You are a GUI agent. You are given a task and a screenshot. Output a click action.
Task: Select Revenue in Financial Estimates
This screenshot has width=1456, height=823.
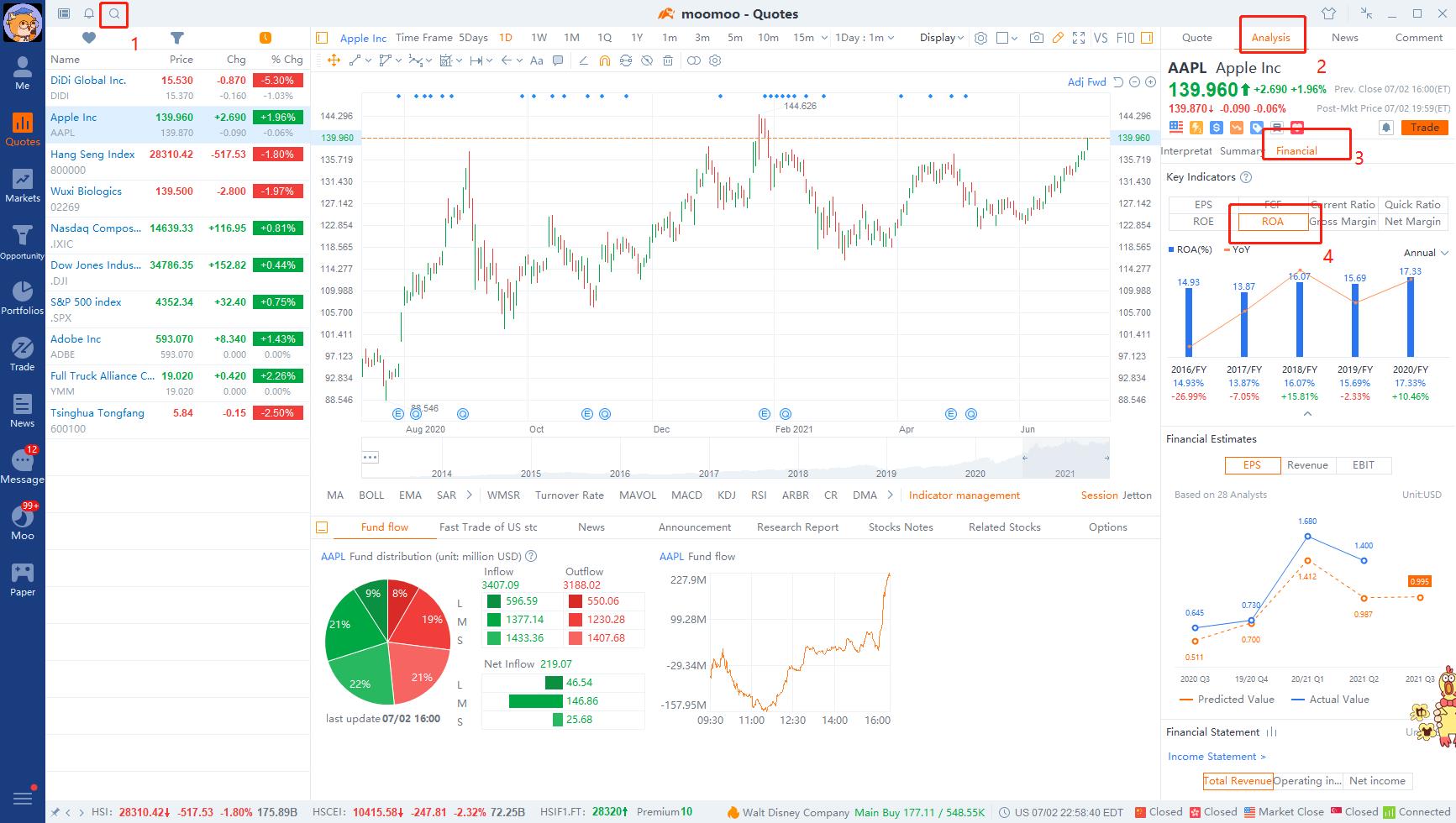coord(1307,465)
